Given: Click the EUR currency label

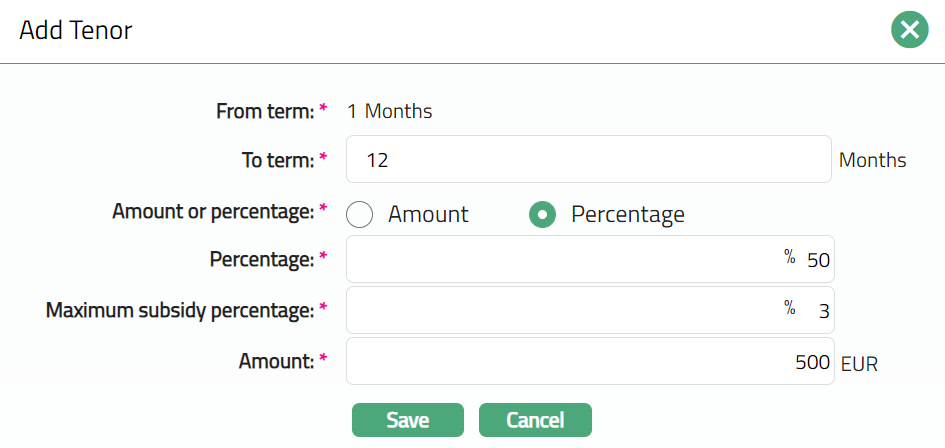Looking at the screenshot, I should click(859, 364).
